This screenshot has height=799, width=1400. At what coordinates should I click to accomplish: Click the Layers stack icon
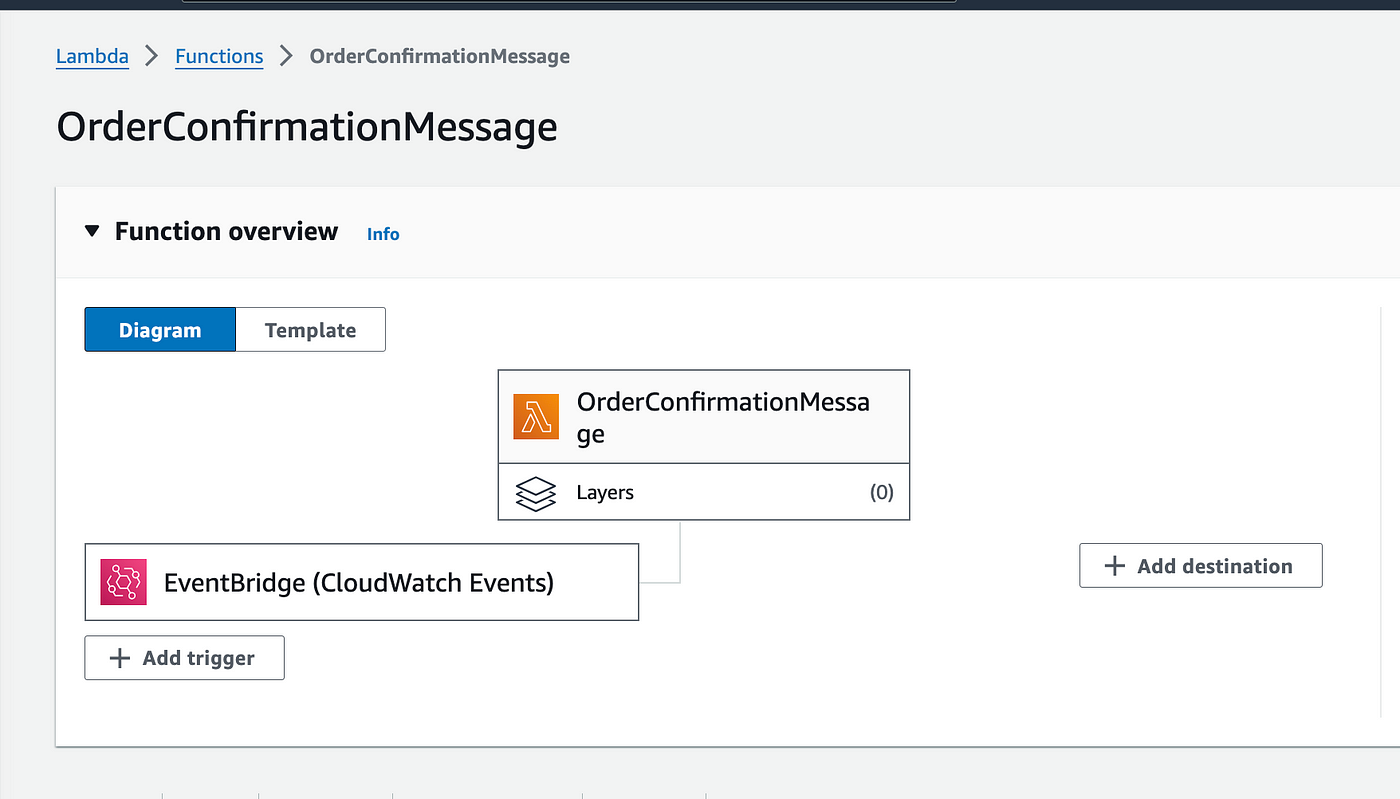[535, 493]
